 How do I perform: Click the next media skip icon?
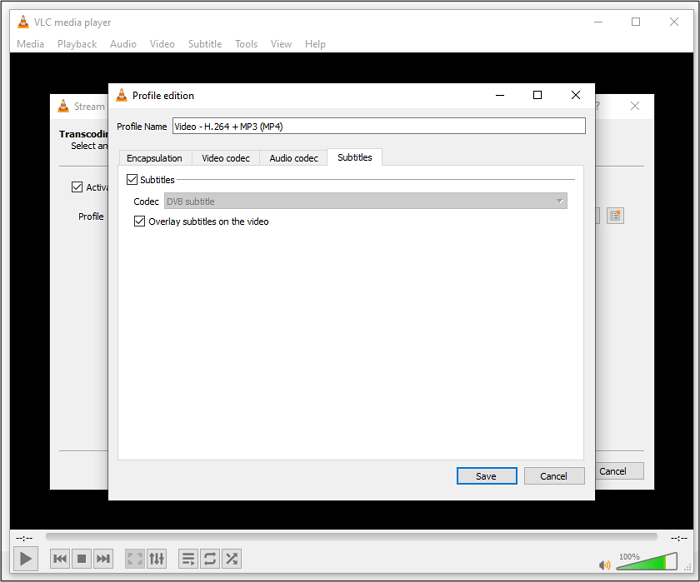coord(103,559)
